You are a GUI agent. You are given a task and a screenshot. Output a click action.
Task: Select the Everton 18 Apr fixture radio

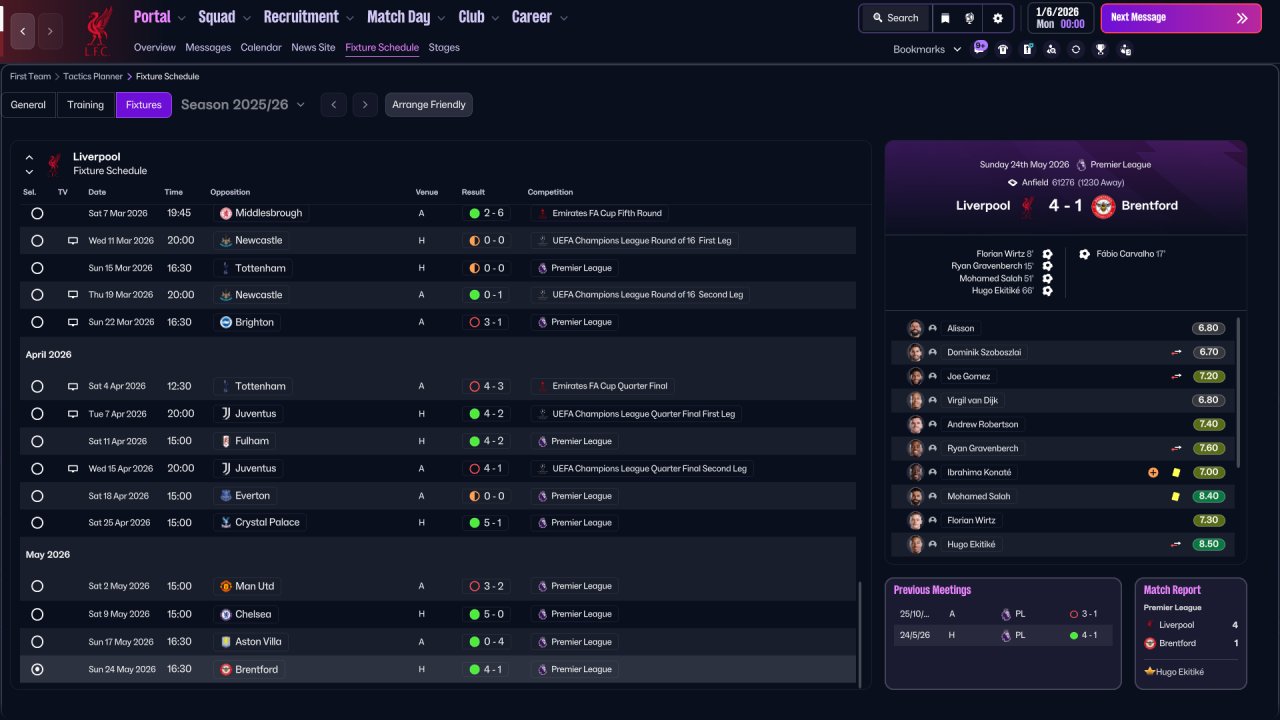pos(37,496)
